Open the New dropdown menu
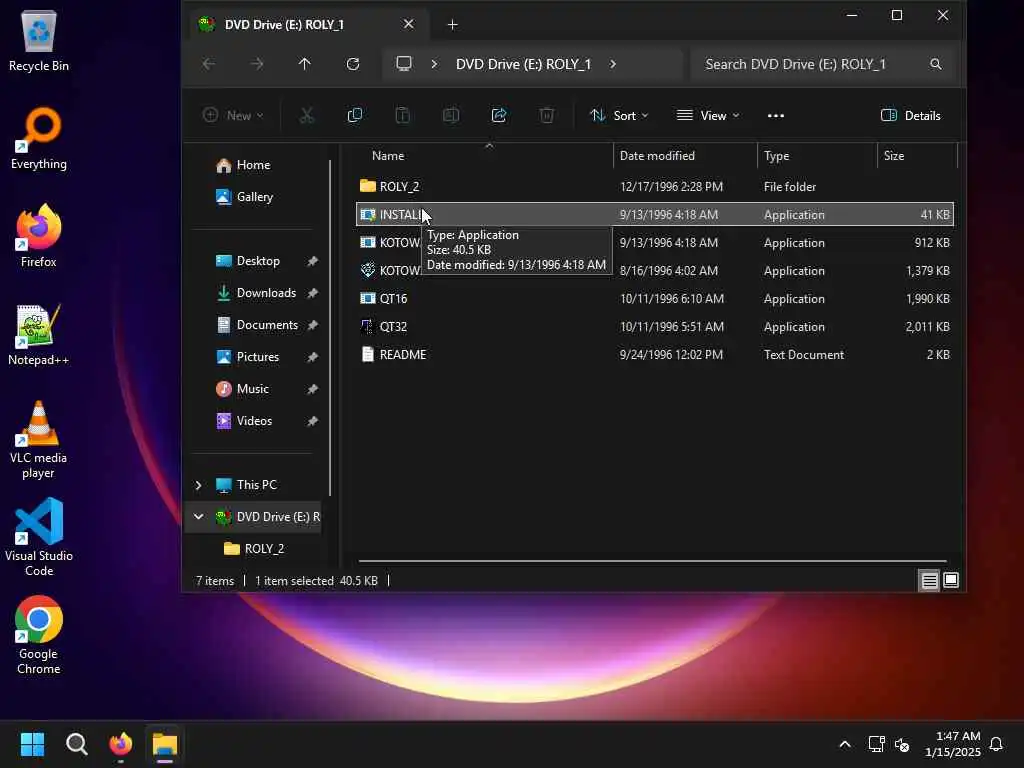This screenshot has width=1024, height=768. 233,116
